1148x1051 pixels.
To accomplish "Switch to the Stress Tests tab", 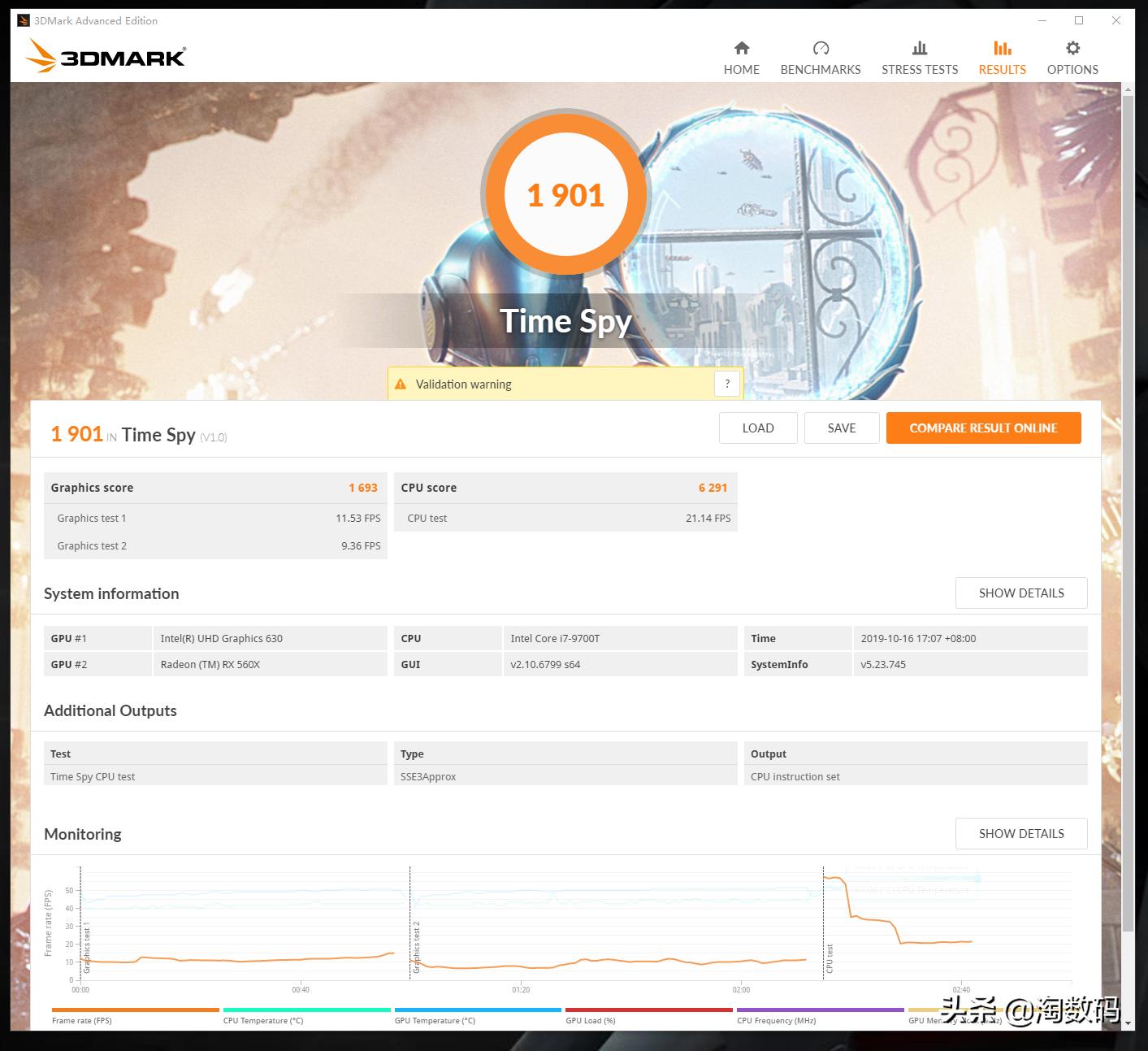I will click(919, 57).
